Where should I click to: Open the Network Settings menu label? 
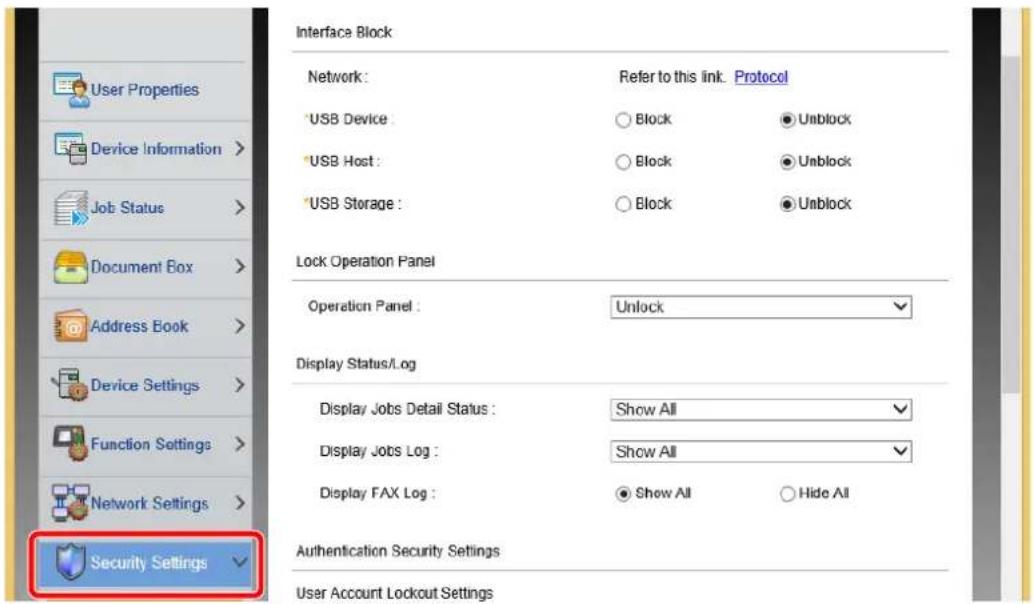pos(149,503)
